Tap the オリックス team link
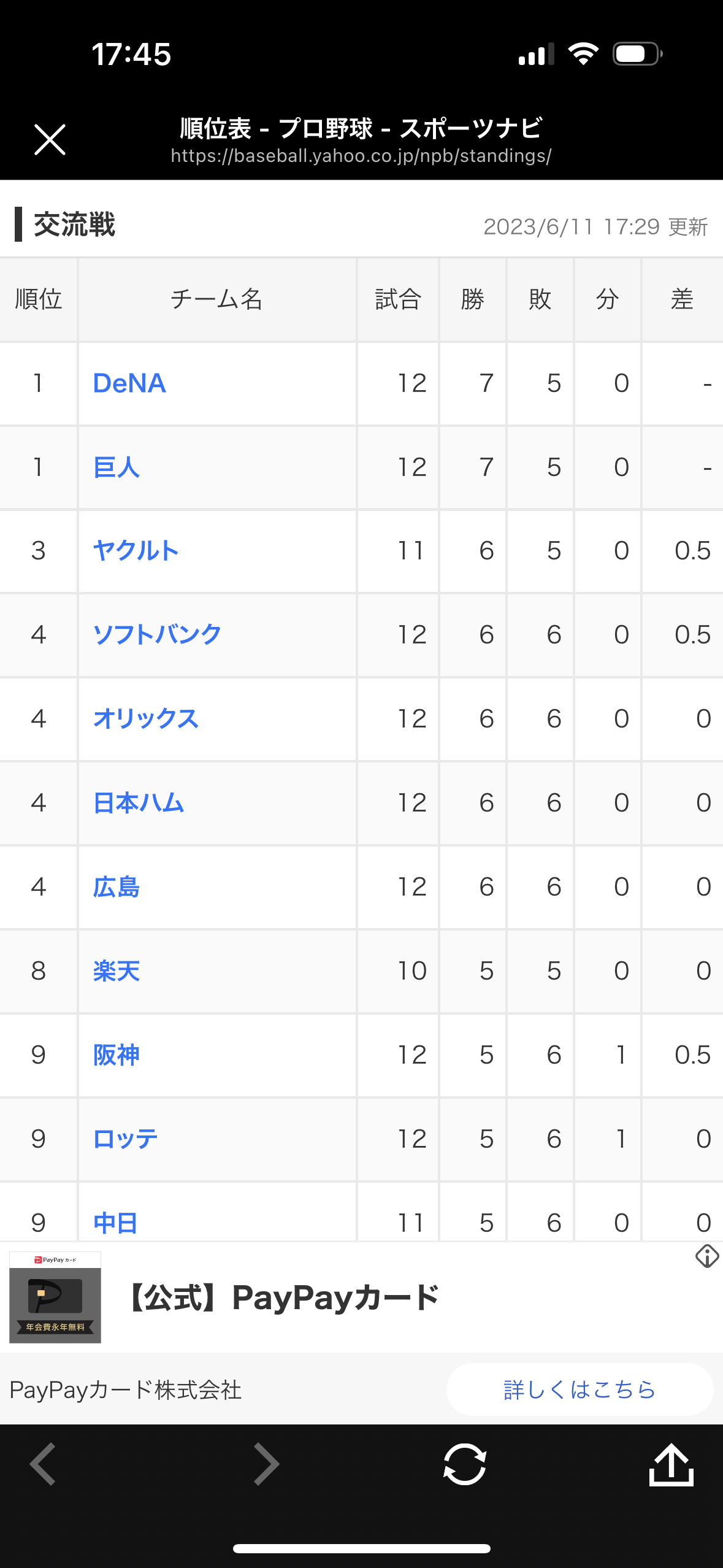The image size is (723, 1568). [146, 719]
